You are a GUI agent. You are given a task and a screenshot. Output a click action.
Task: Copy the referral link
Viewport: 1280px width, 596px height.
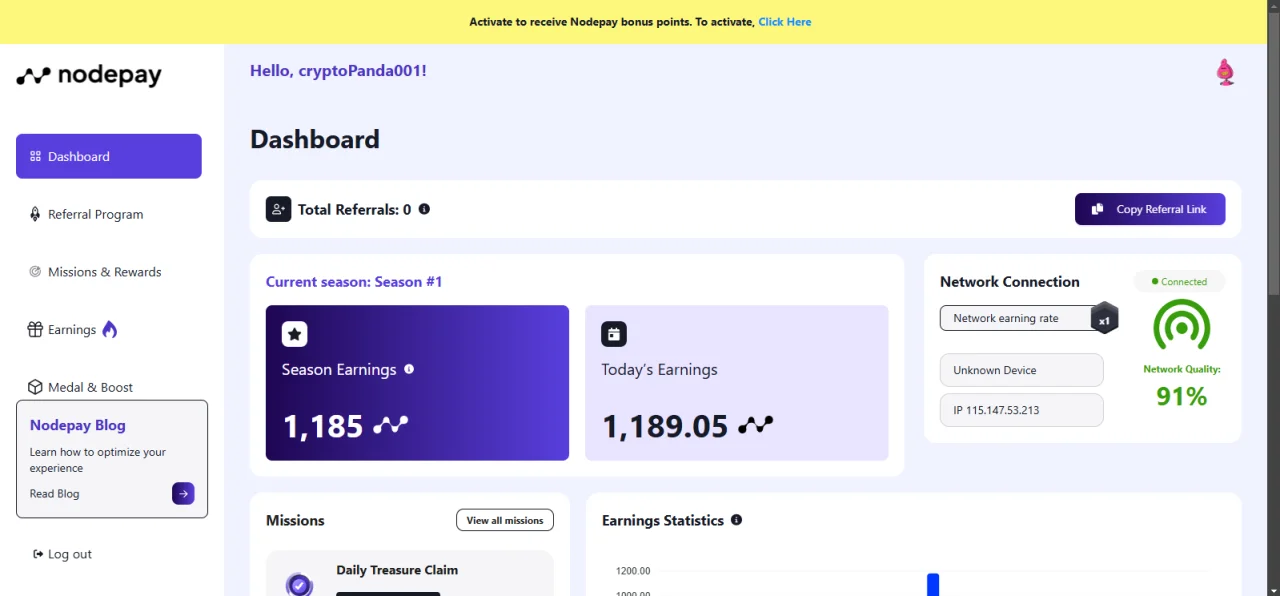pyautogui.click(x=1150, y=209)
